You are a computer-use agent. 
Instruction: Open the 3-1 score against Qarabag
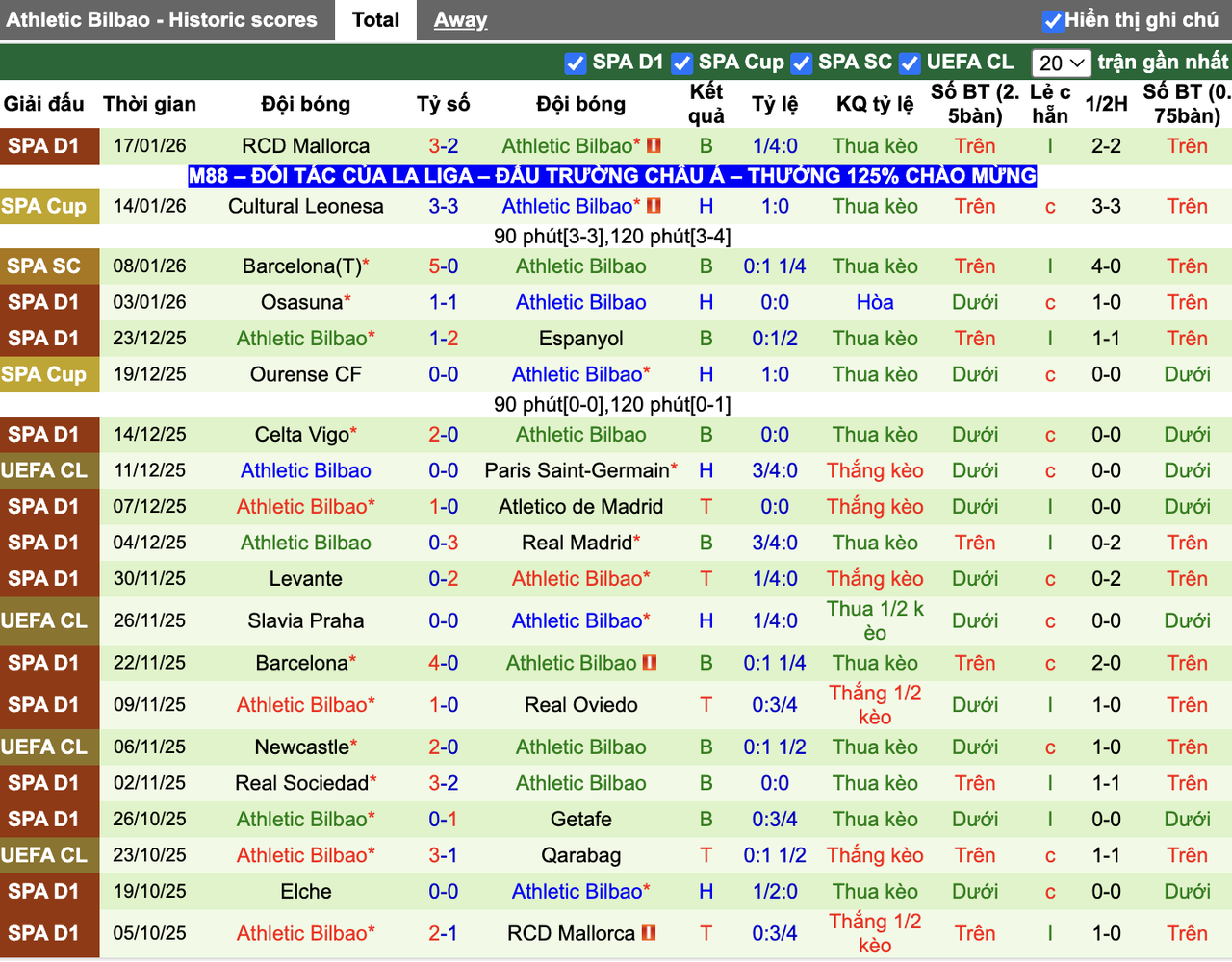click(444, 855)
